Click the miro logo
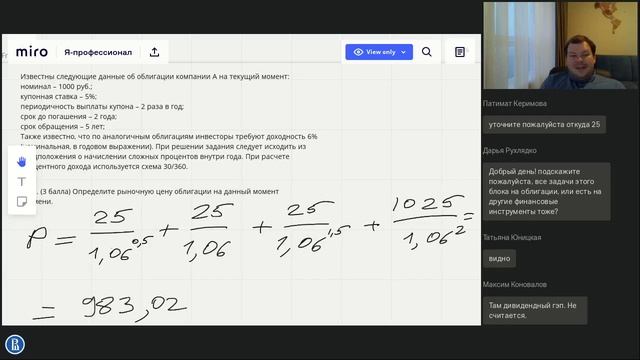 point(31,52)
